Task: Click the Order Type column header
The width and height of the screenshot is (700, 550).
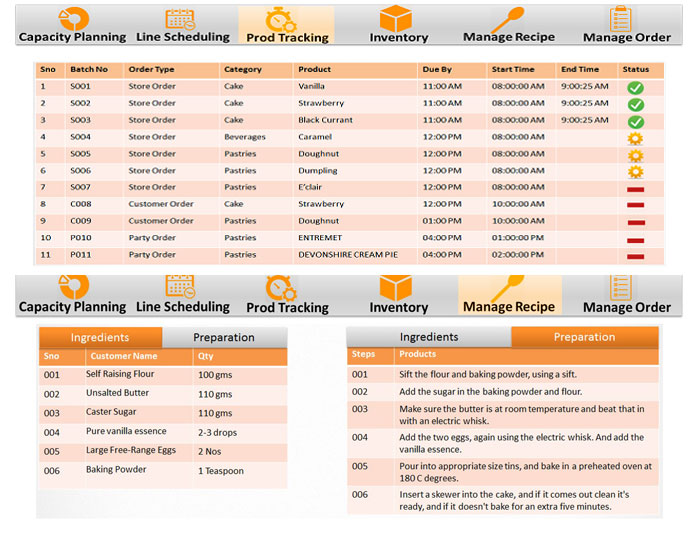Action: coord(151,70)
